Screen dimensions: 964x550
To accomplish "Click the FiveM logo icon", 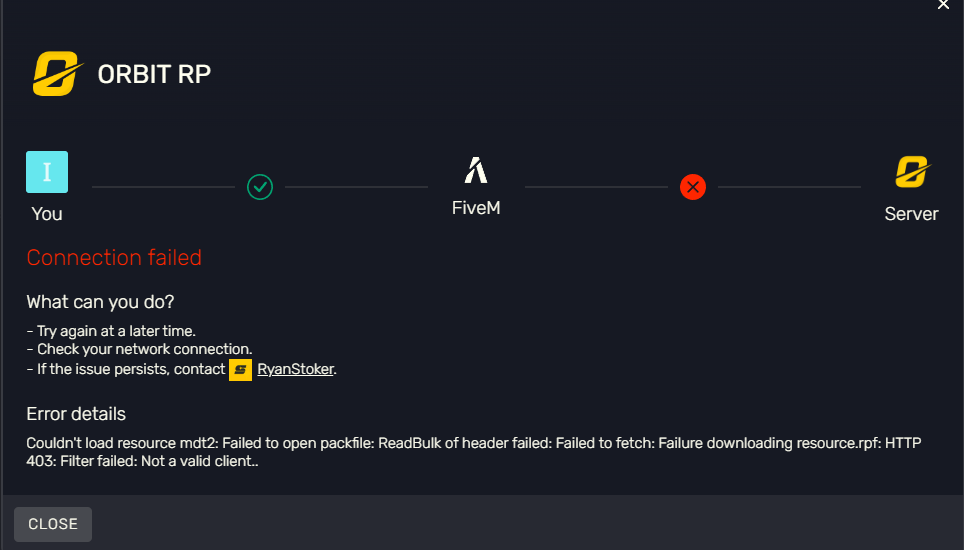I will [x=476, y=171].
